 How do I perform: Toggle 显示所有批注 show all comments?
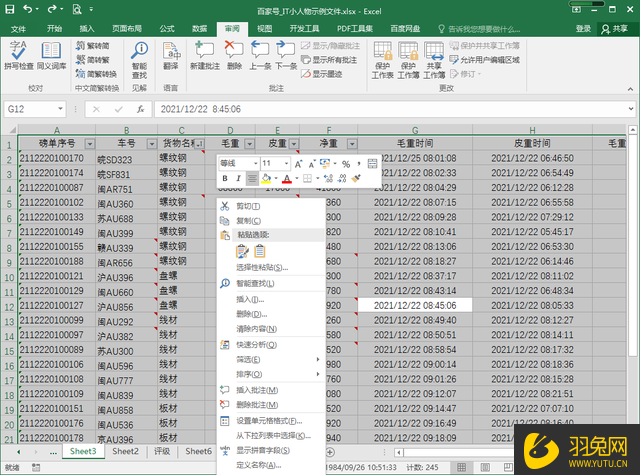pyautogui.click(x=329, y=60)
